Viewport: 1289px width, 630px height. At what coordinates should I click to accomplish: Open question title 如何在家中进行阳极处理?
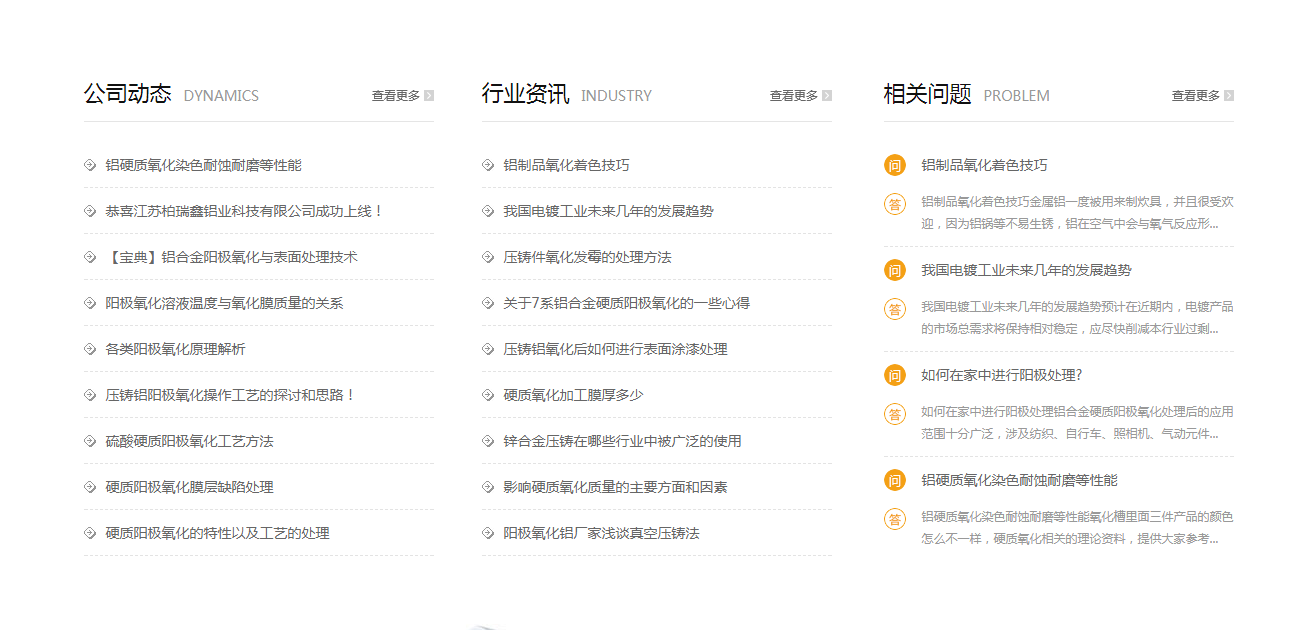click(x=1001, y=375)
